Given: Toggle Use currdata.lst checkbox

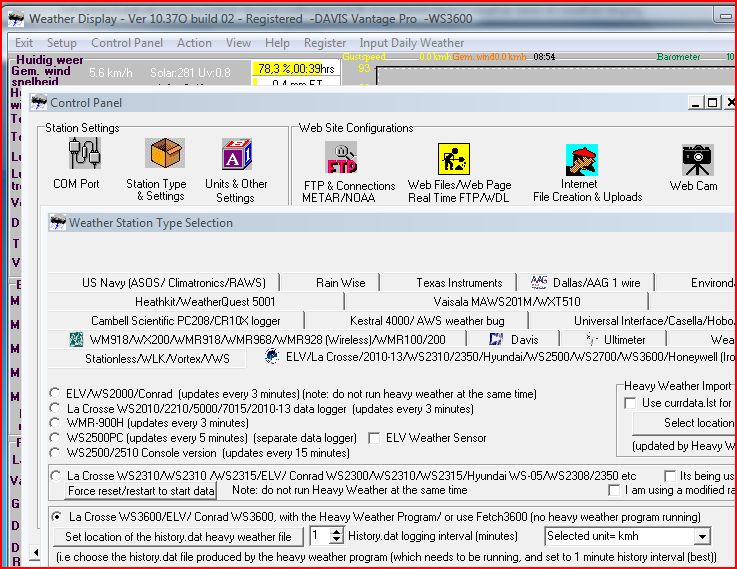Looking at the screenshot, I should point(630,403).
